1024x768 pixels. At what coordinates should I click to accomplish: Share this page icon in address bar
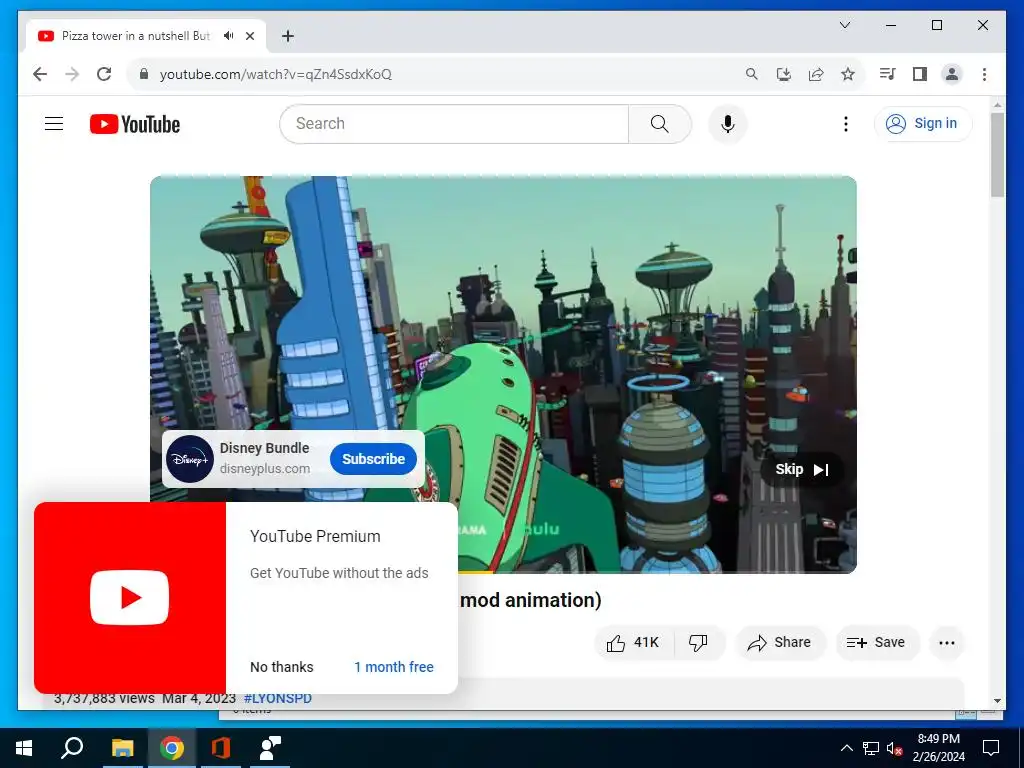816,74
